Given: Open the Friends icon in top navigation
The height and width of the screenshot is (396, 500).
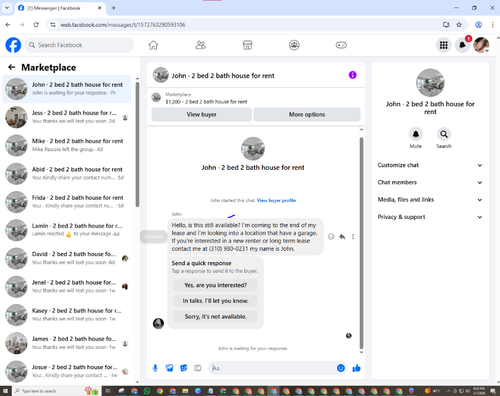Looking at the screenshot, I should pyautogui.click(x=200, y=45).
